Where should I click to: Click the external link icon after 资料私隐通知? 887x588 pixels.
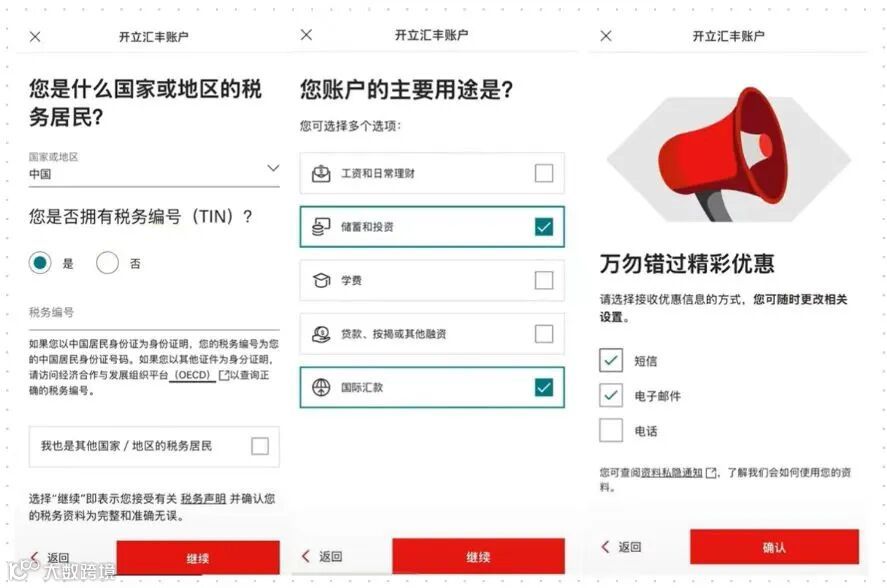711,473
